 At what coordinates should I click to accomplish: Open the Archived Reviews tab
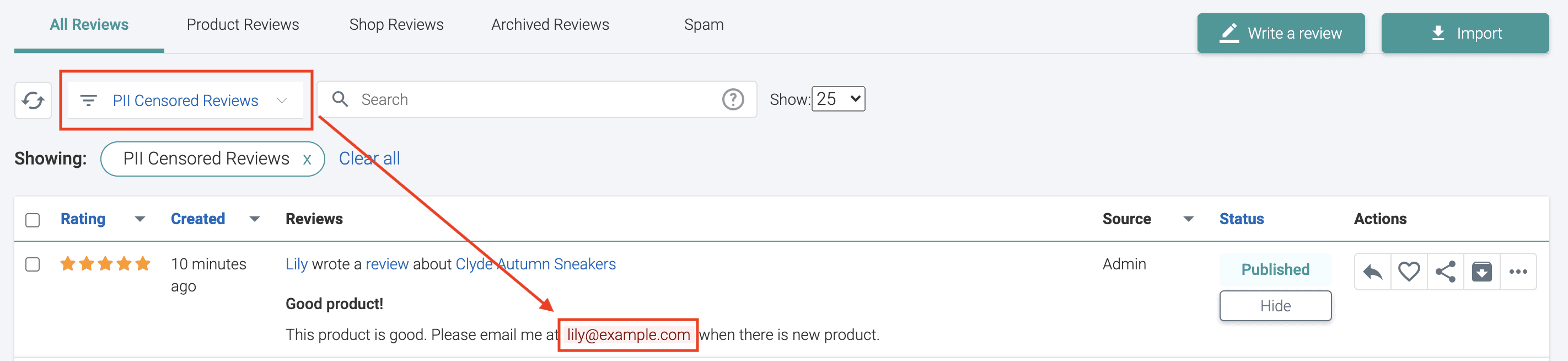[x=550, y=24]
